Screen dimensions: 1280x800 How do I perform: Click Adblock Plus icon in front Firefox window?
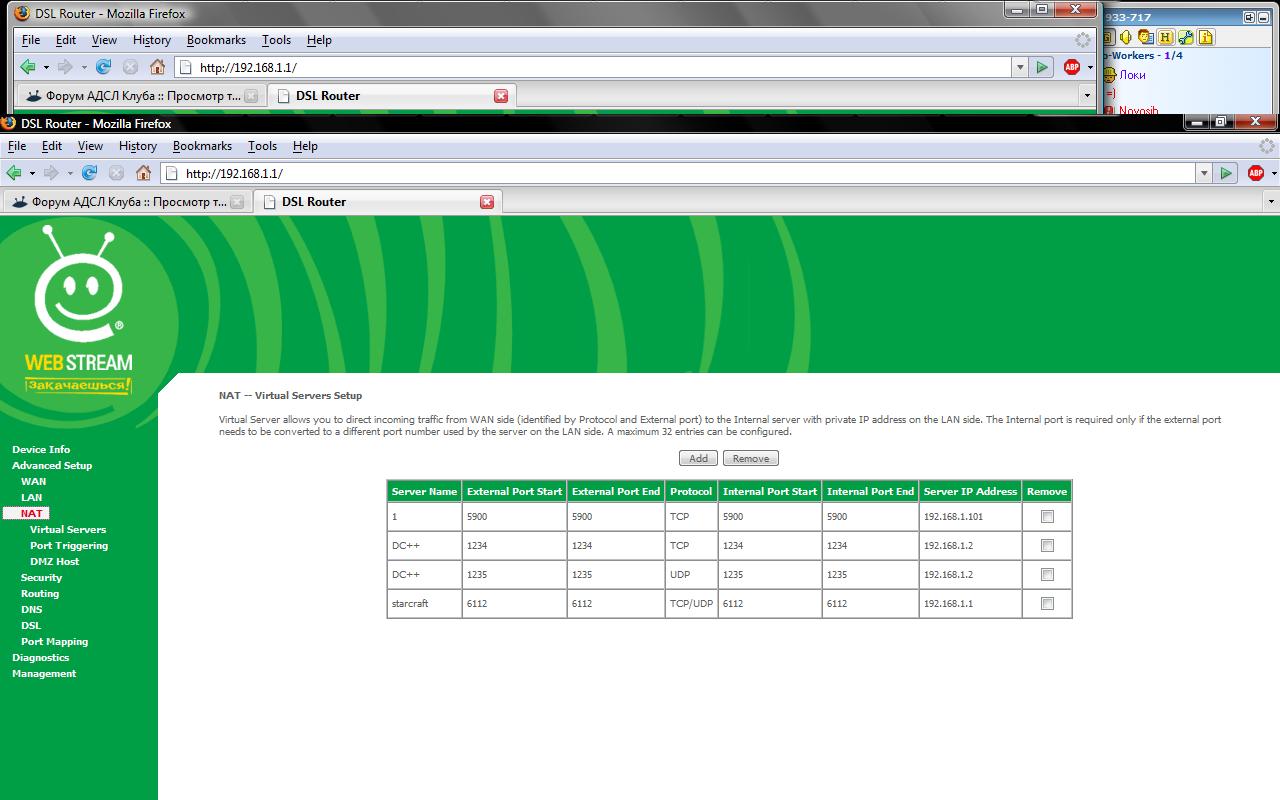tap(1256, 173)
